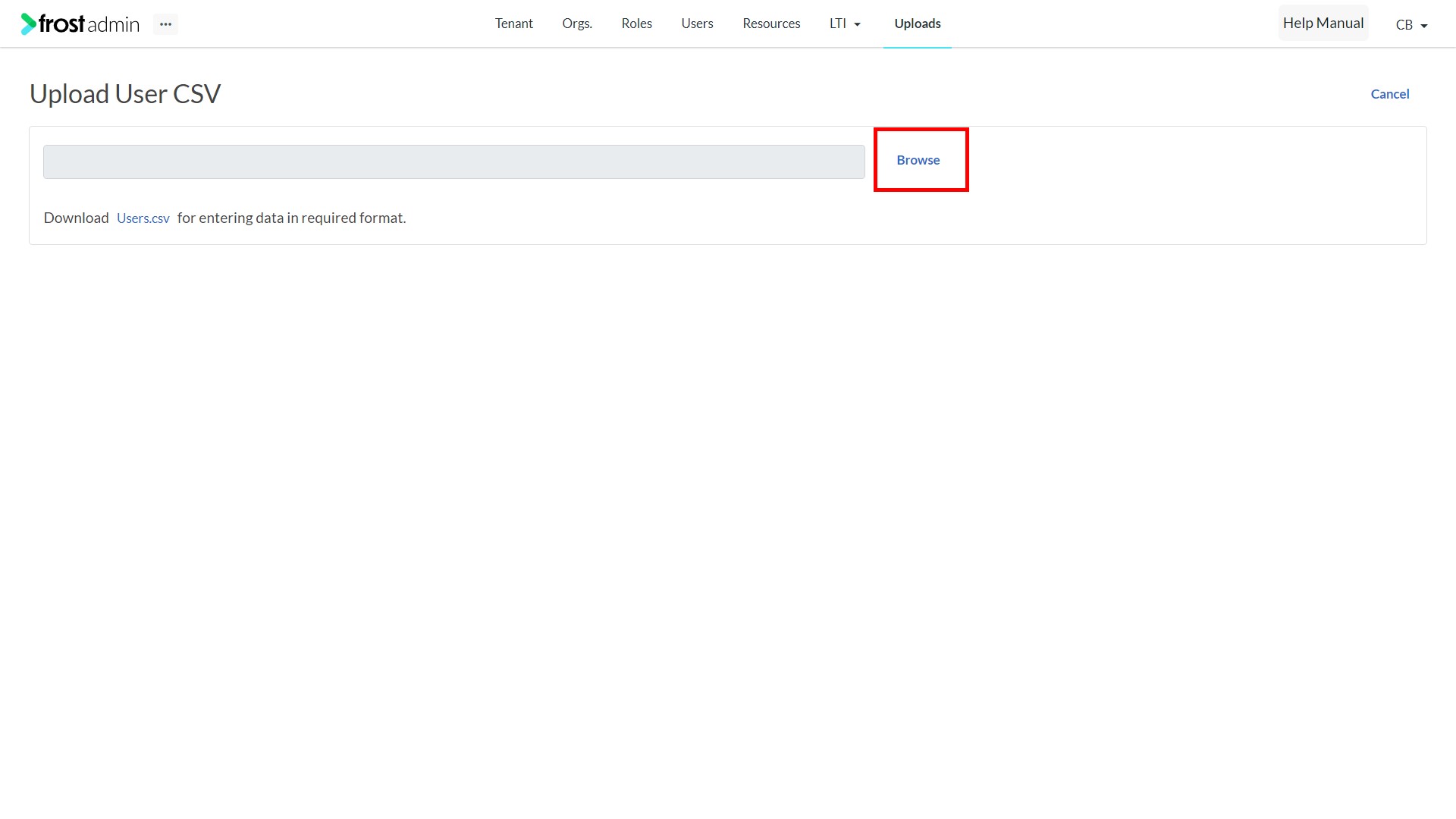Open the three-dot app switcher menu
This screenshot has height=819, width=1456.
[165, 24]
